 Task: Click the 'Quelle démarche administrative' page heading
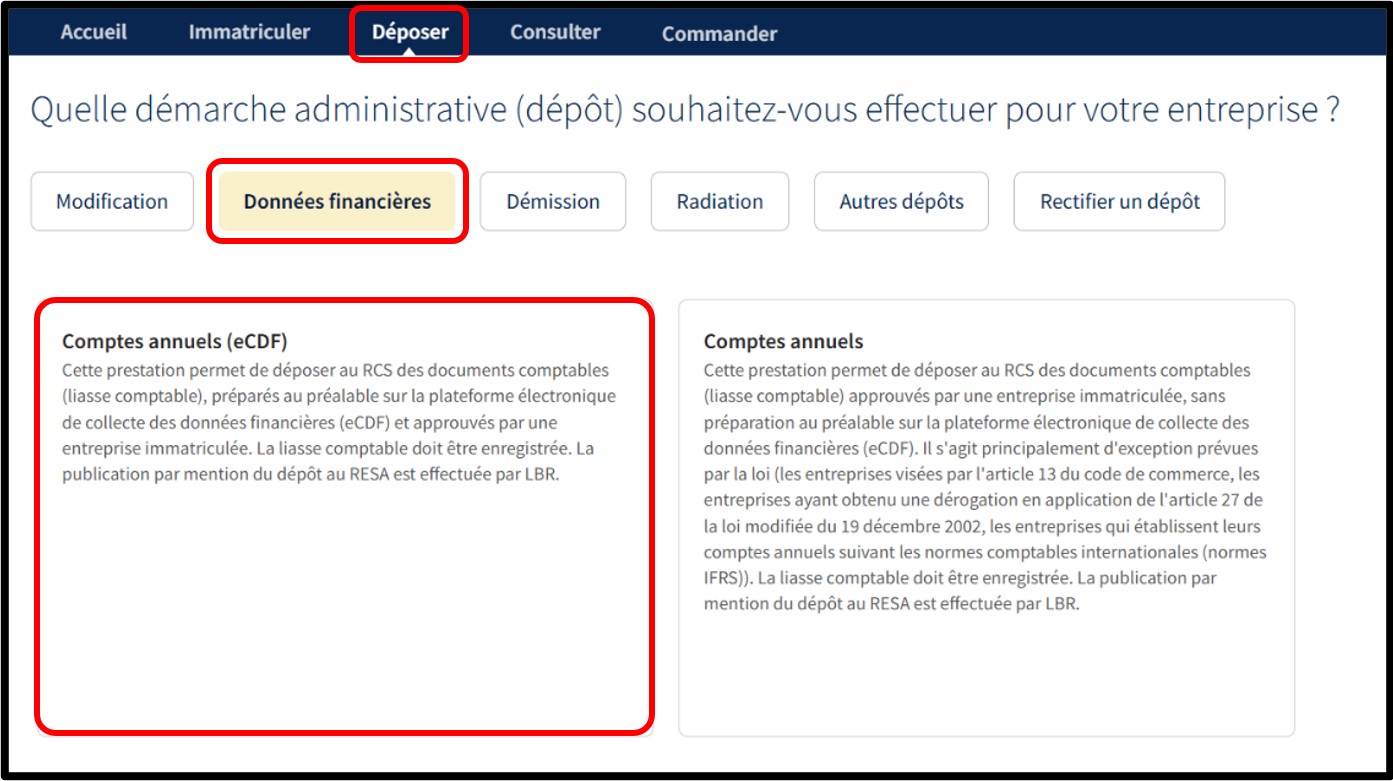pos(684,111)
